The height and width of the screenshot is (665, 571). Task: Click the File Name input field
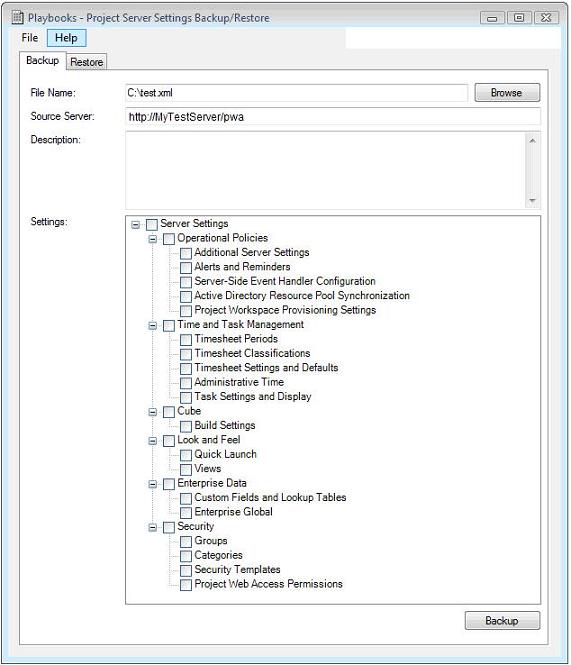tap(297, 92)
